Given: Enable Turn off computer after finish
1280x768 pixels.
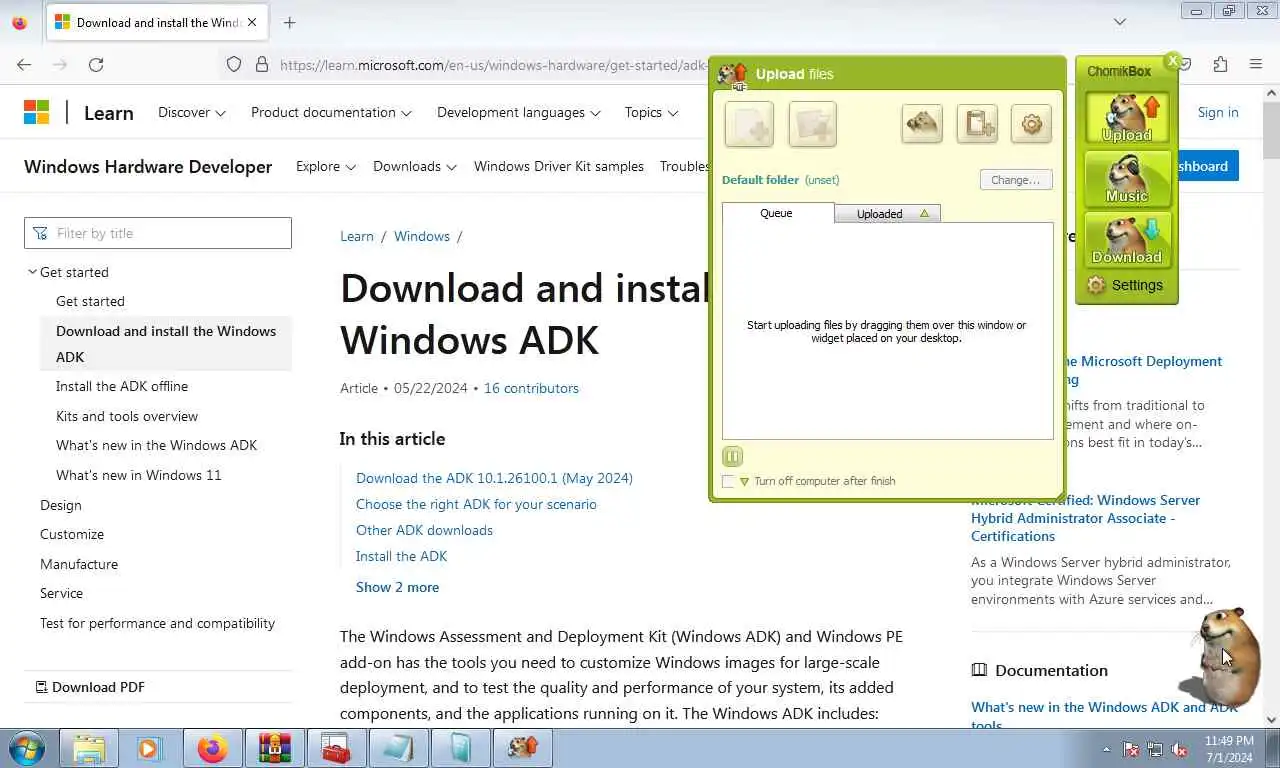Looking at the screenshot, I should [728, 481].
